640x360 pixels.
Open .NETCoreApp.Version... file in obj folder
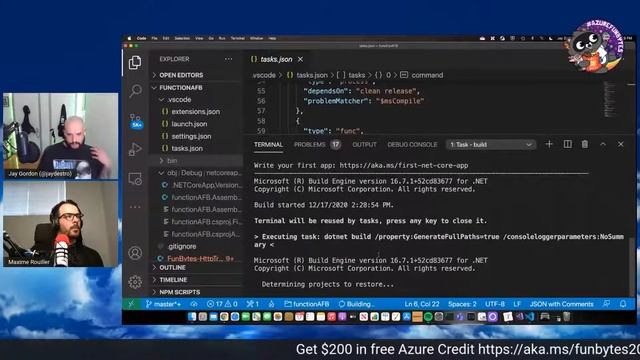[206, 185]
